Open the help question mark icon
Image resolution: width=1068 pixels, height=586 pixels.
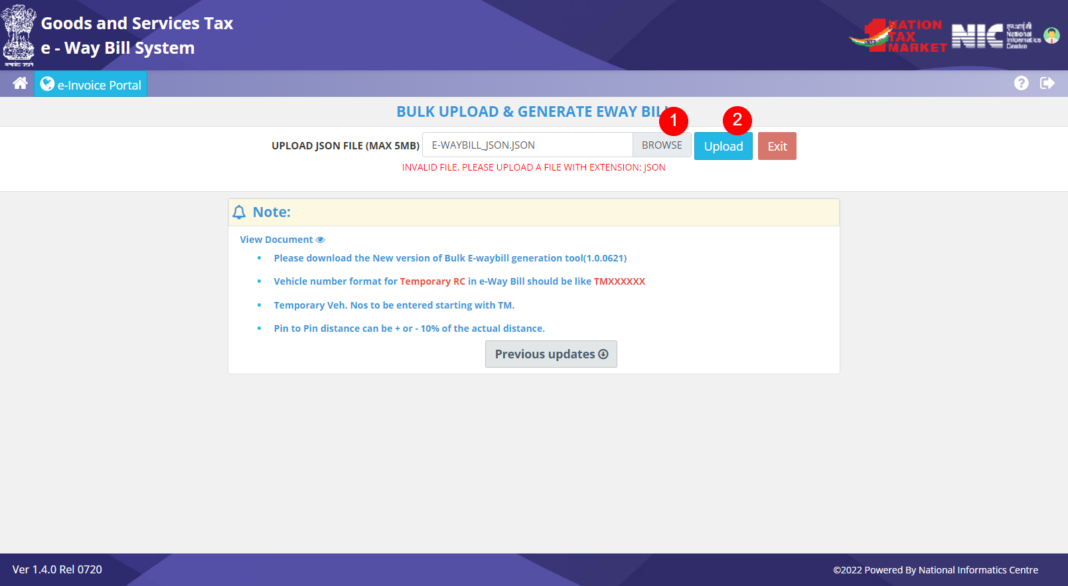tap(1021, 83)
